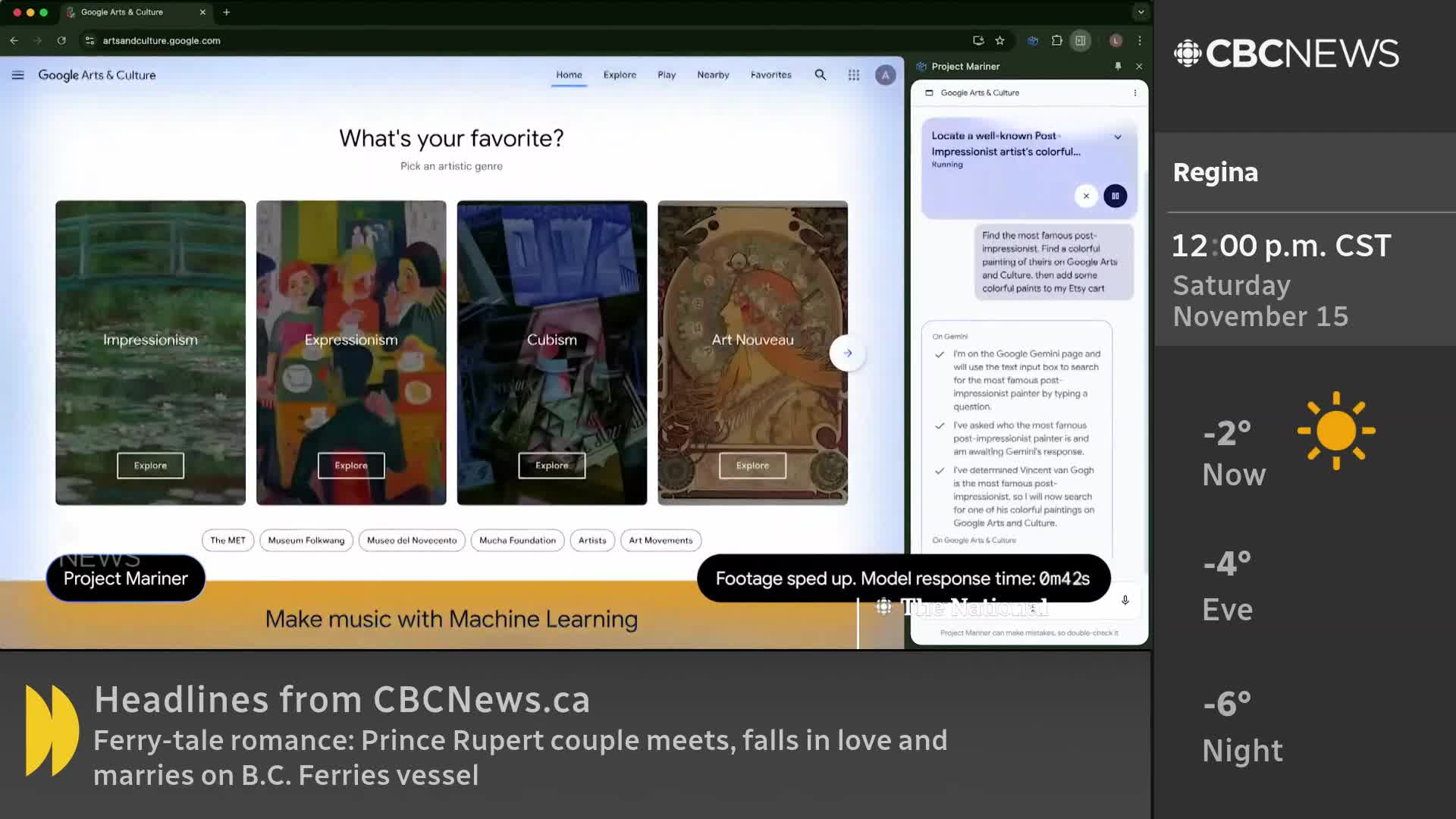Open the hamburger menu on Google Arts & Culture
Screen dimensions: 1456x819
point(17,74)
